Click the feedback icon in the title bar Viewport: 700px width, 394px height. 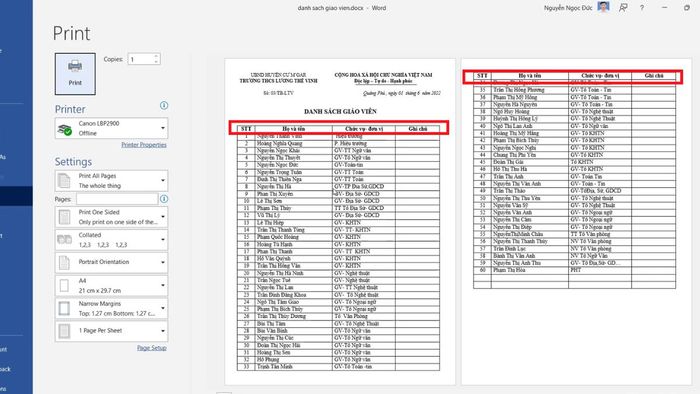623,8
